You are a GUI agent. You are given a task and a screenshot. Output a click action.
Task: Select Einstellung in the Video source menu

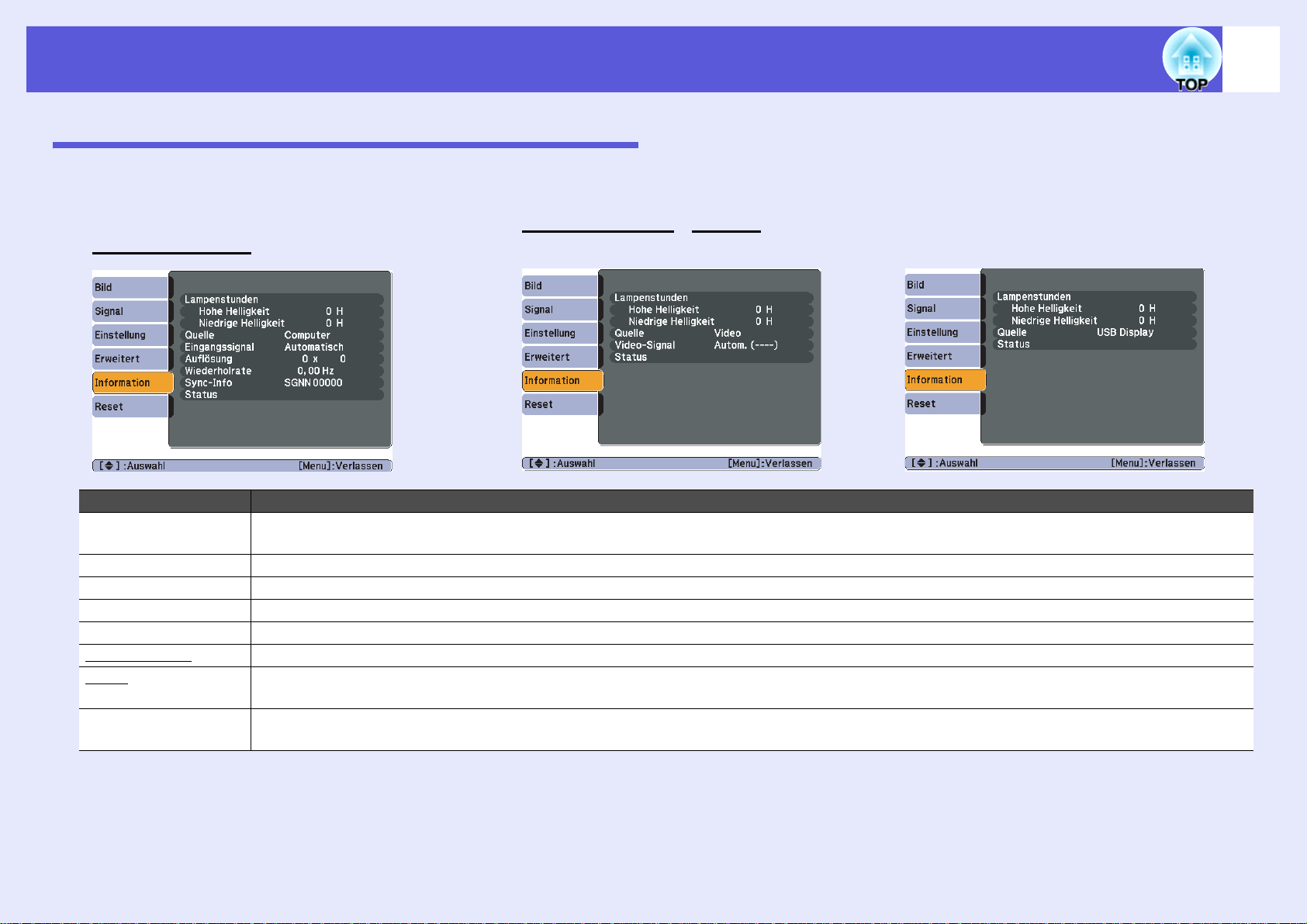(x=560, y=333)
